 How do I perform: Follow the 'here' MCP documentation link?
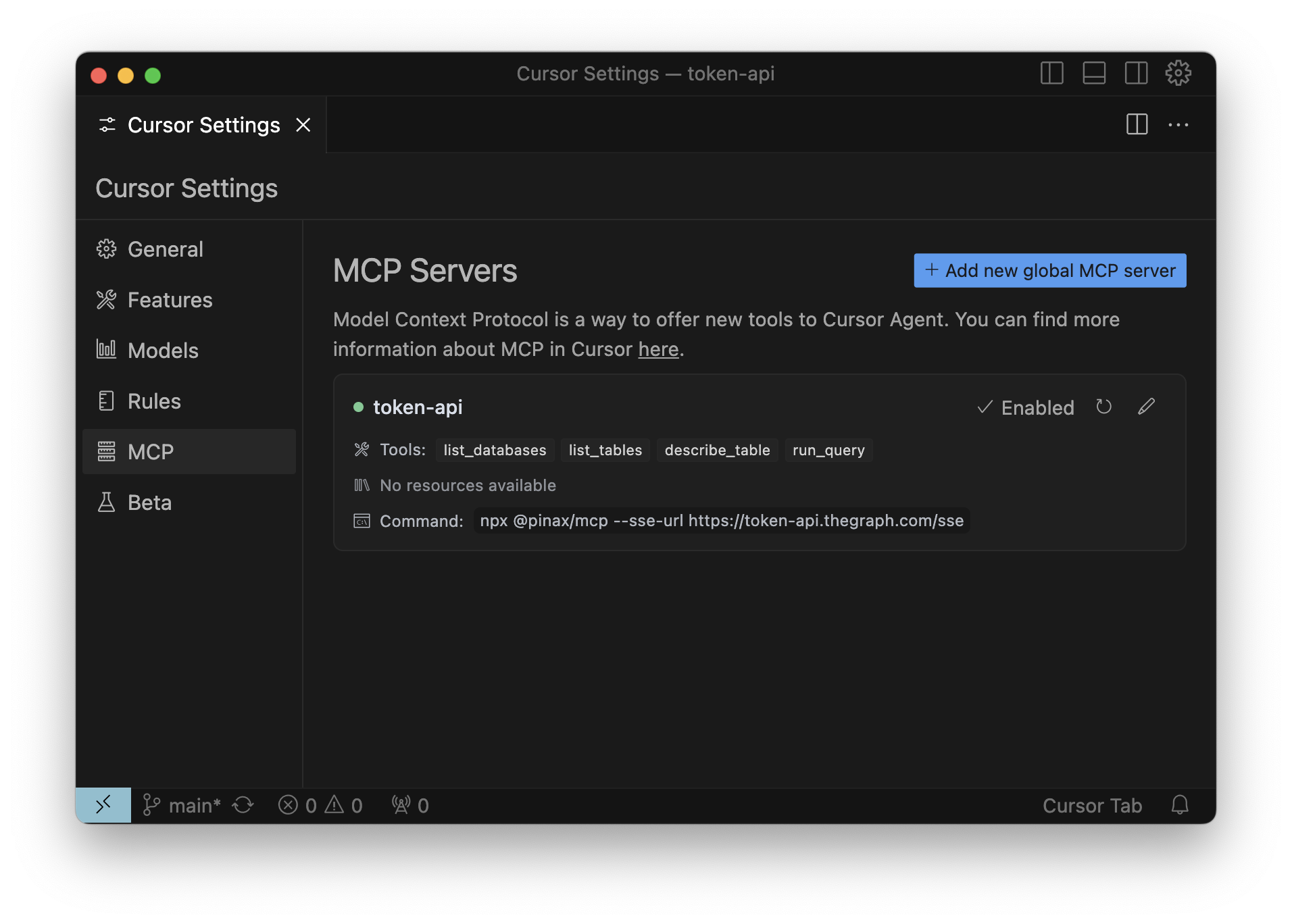tap(658, 349)
